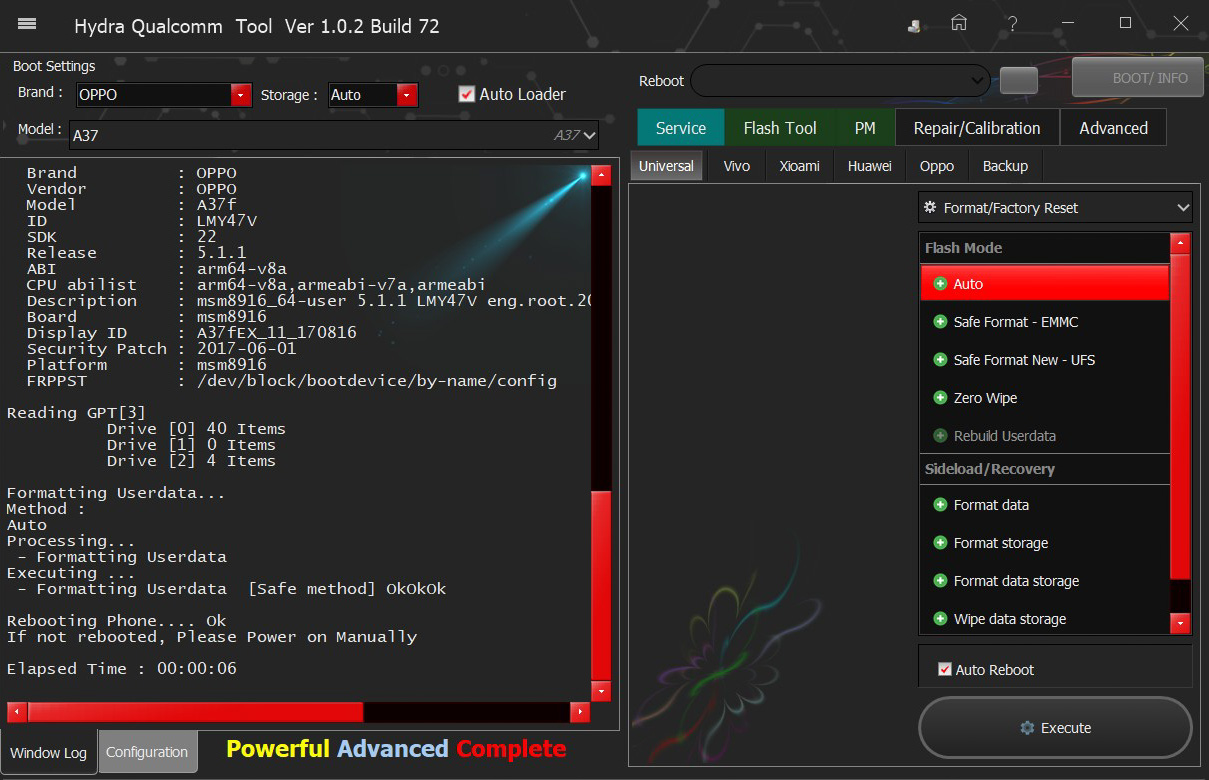Click the small gray button beside Reboot dropdown

(1018, 81)
